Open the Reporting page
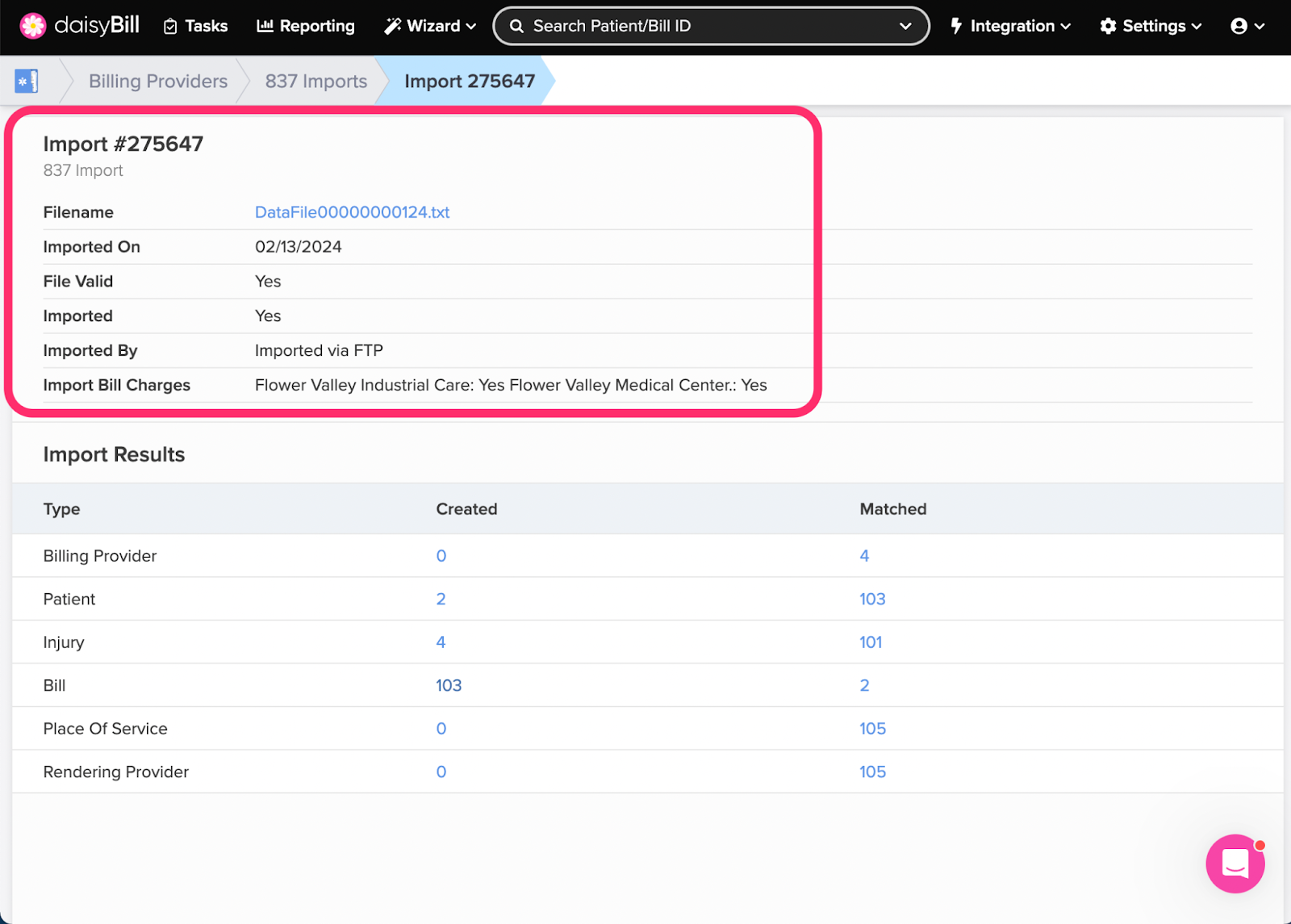 coord(306,26)
